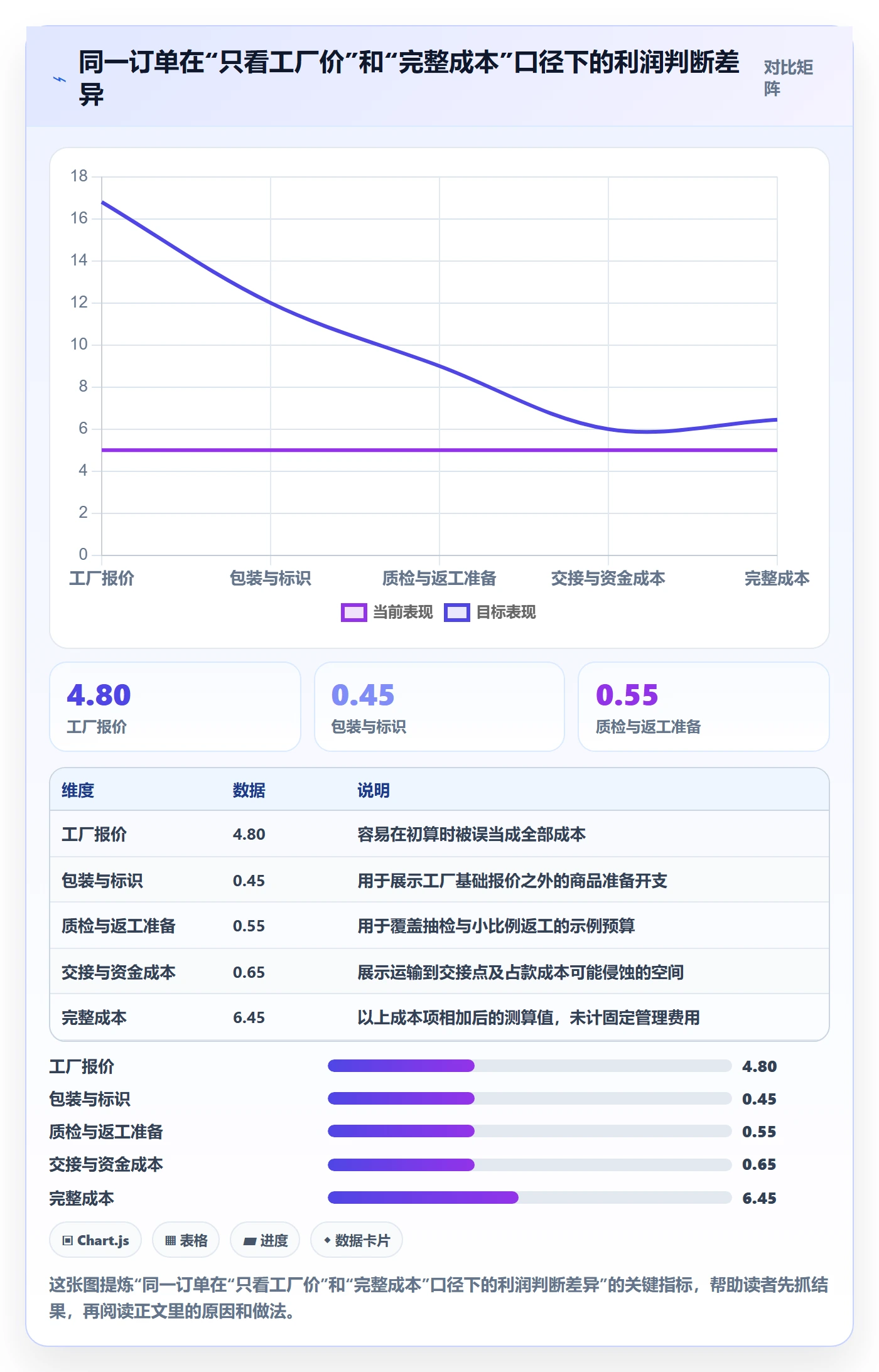Select the 交接与资金成本 table row name
879x1372 pixels.
point(119,972)
